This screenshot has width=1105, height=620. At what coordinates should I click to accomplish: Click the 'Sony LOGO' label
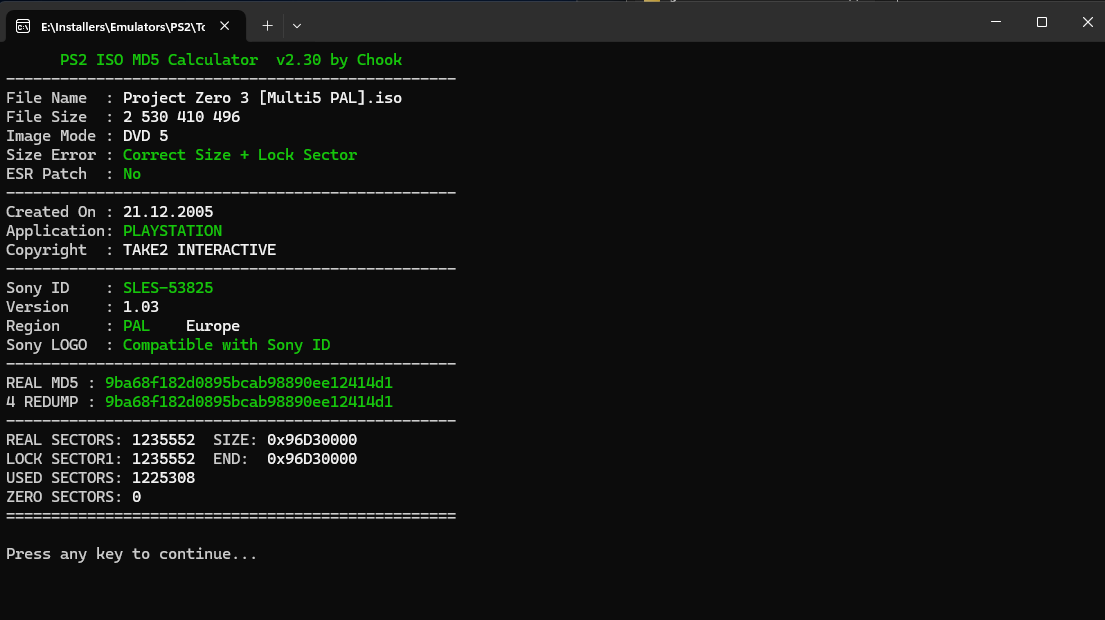(47, 345)
